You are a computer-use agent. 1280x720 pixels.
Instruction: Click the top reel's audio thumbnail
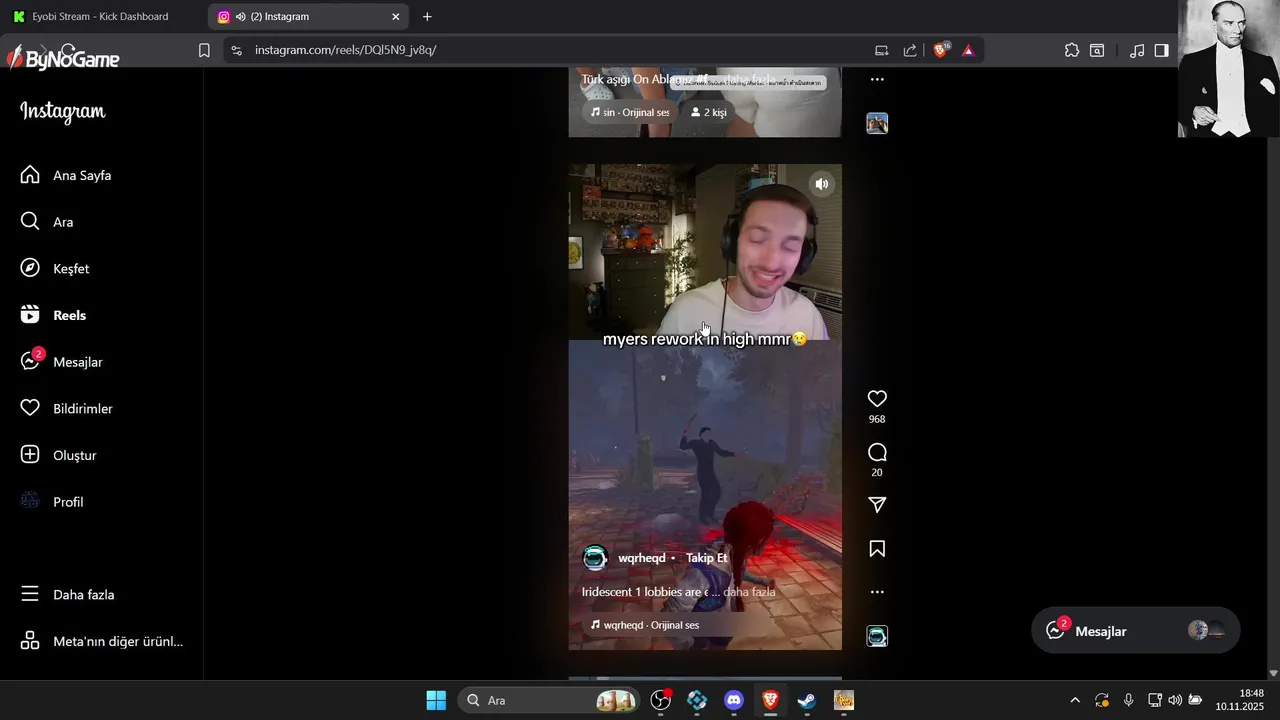pyautogui.click(x=877, y=123)
